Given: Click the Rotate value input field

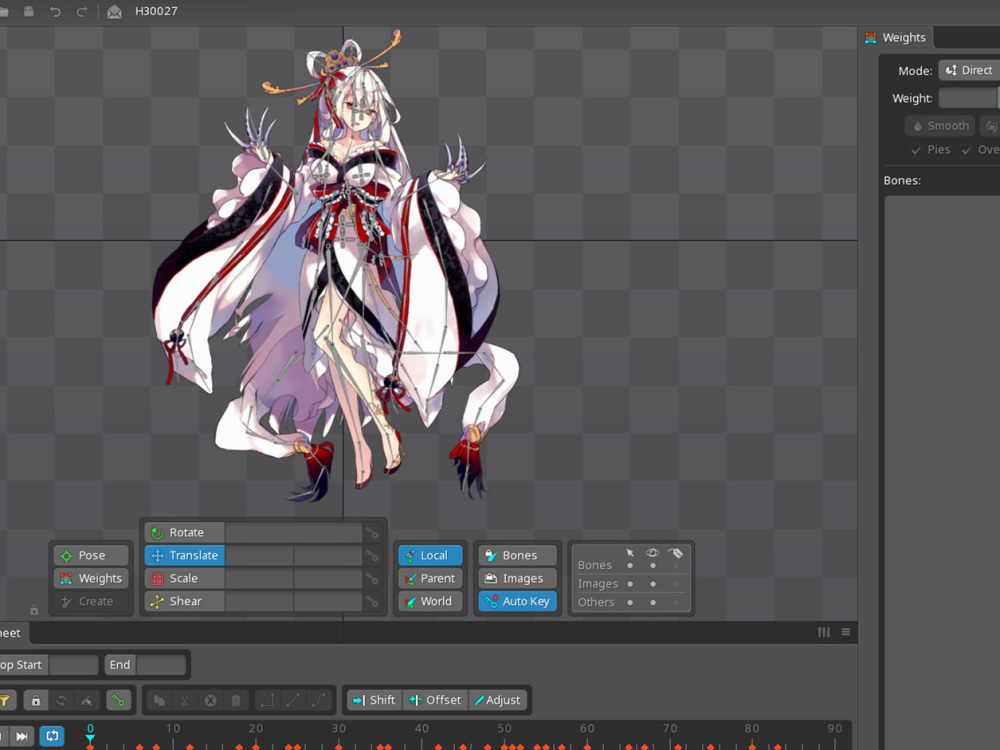Looking at the screenshot, I should pyautogui.click(x=293, y=533).
